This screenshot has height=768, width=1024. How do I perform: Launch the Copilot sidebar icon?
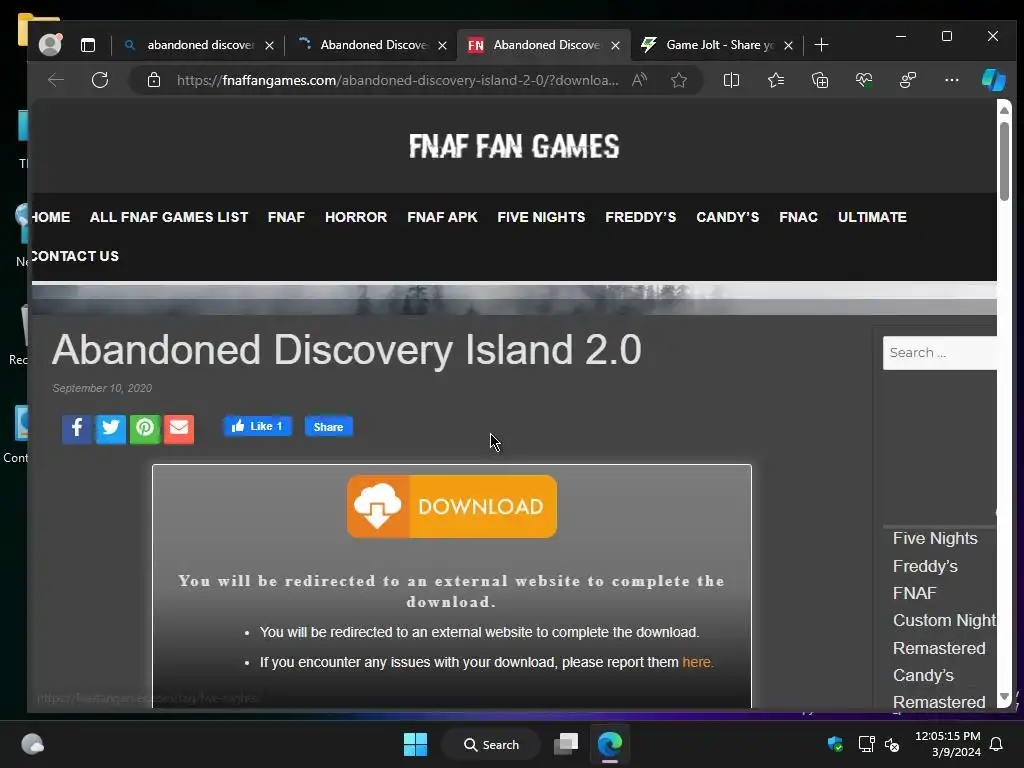click(994, 80)
